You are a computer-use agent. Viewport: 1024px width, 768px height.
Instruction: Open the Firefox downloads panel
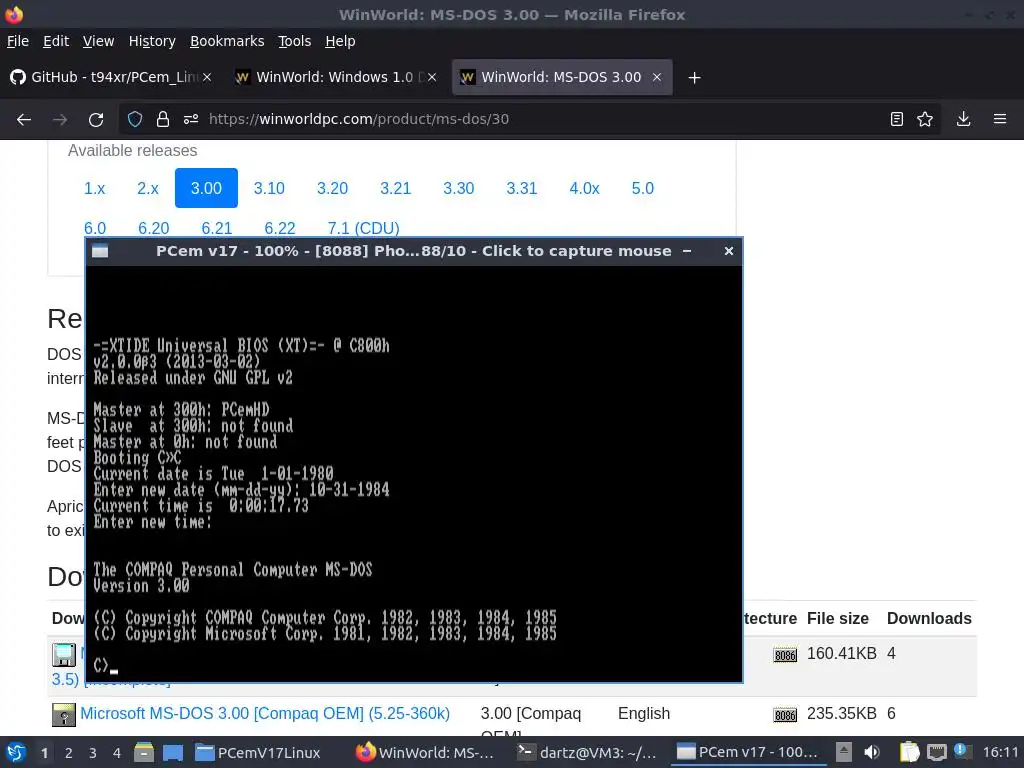(x=963, y=119)
